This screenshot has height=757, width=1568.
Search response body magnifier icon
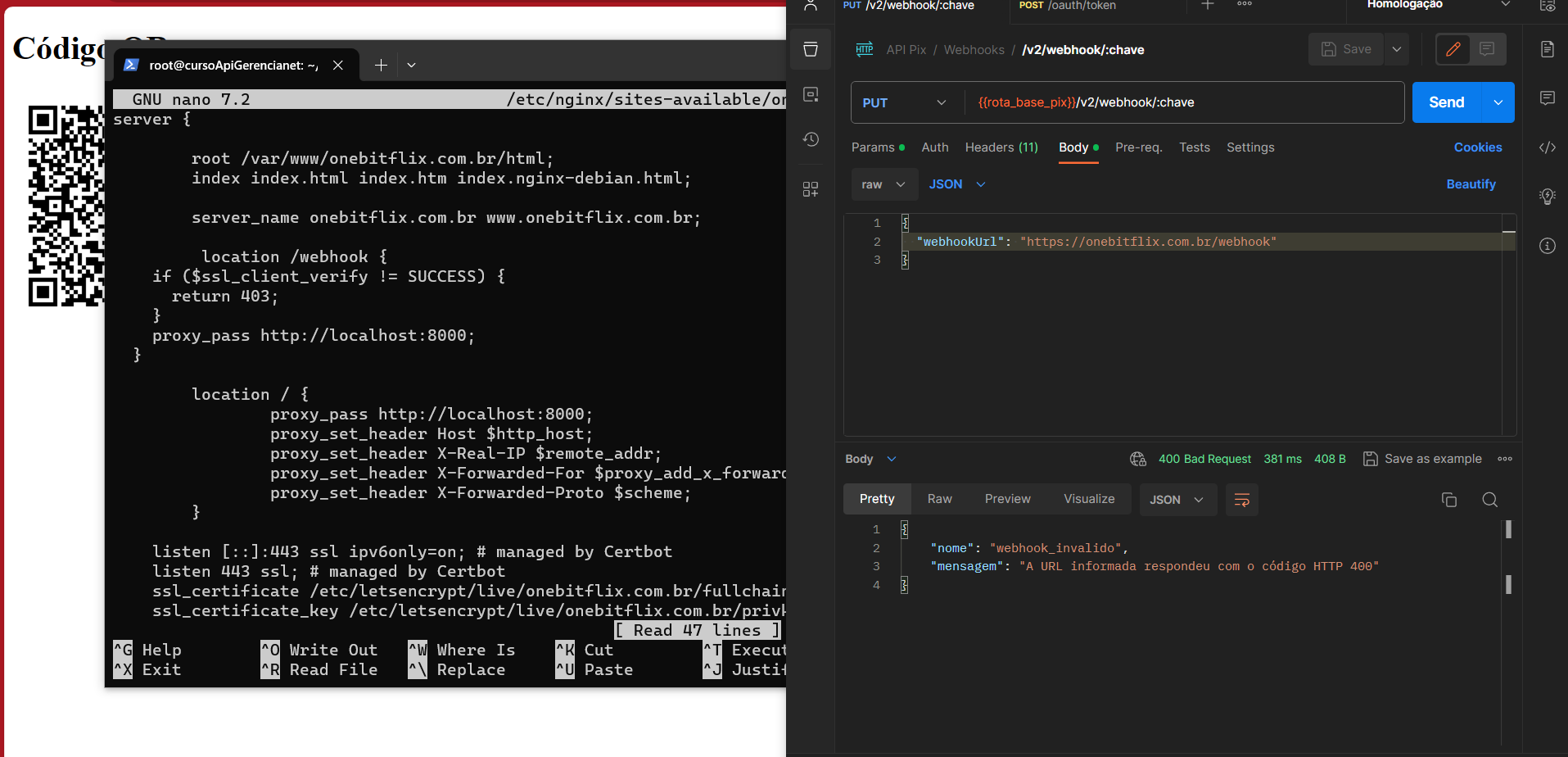coord(1490,500)
